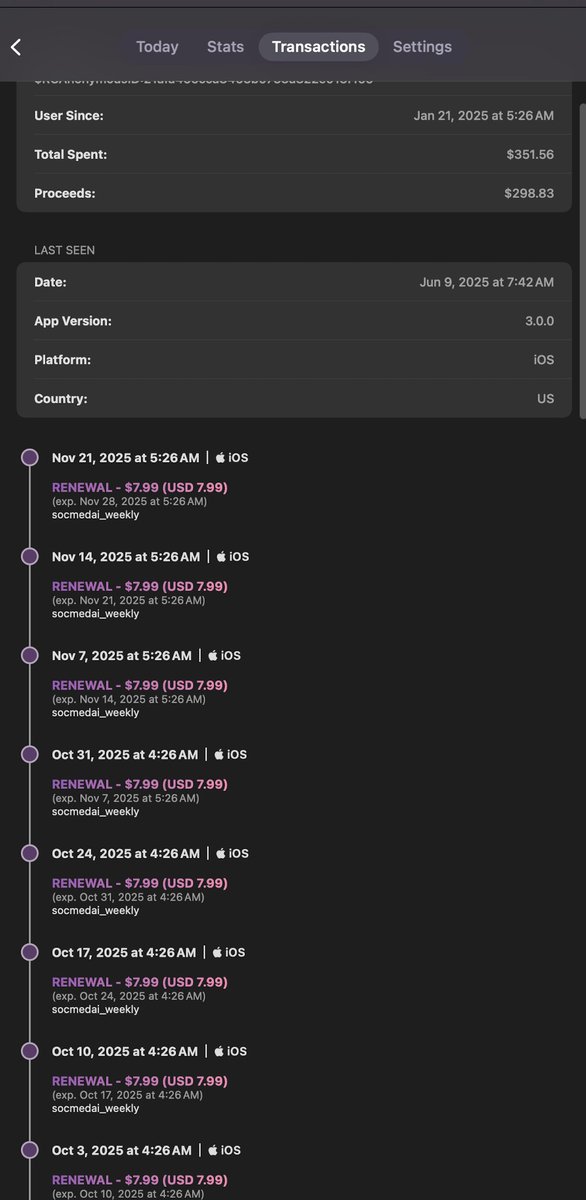586x1200 pixels.
Task: Click the Oct 31, 2025 timeline marker
Action: tap(30, 754)
